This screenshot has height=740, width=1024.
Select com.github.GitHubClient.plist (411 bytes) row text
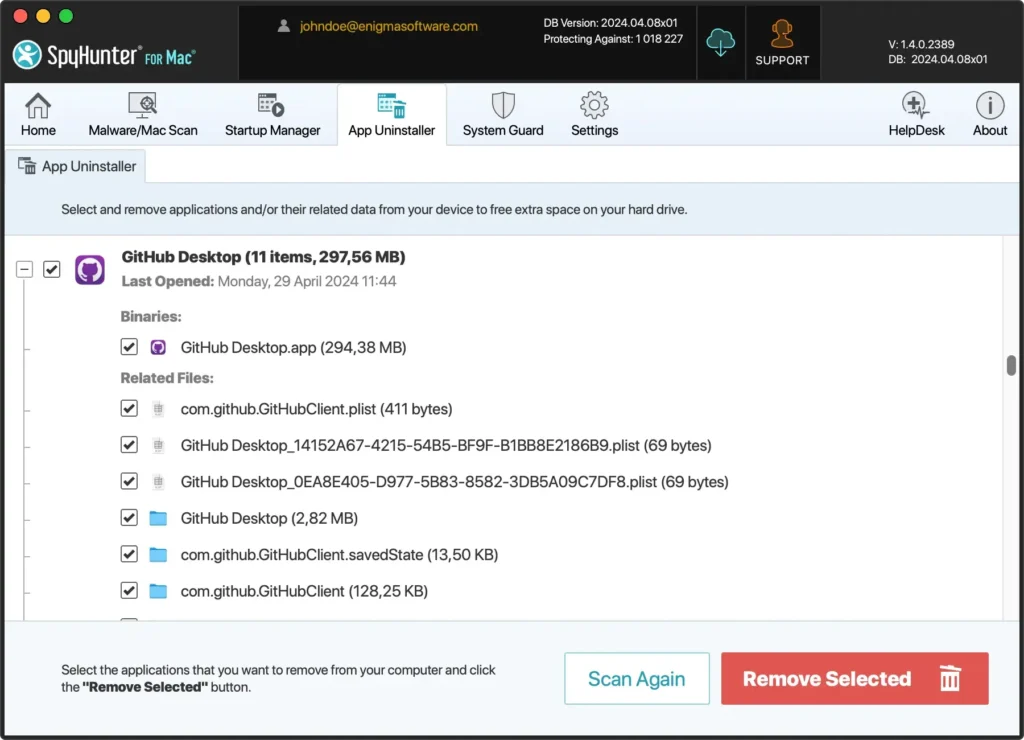[x=316, y=410]
